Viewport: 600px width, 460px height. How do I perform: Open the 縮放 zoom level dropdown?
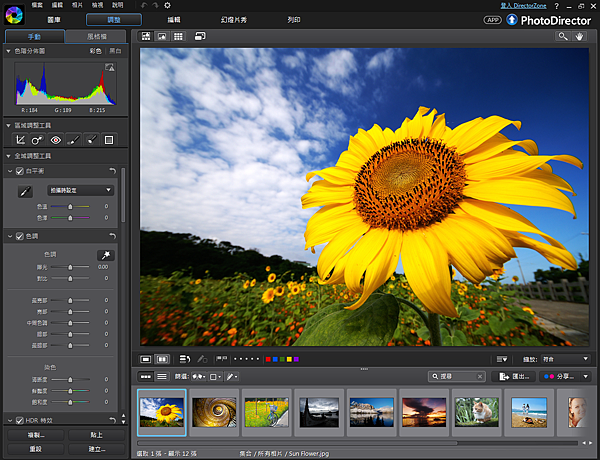tap(564, 359)
